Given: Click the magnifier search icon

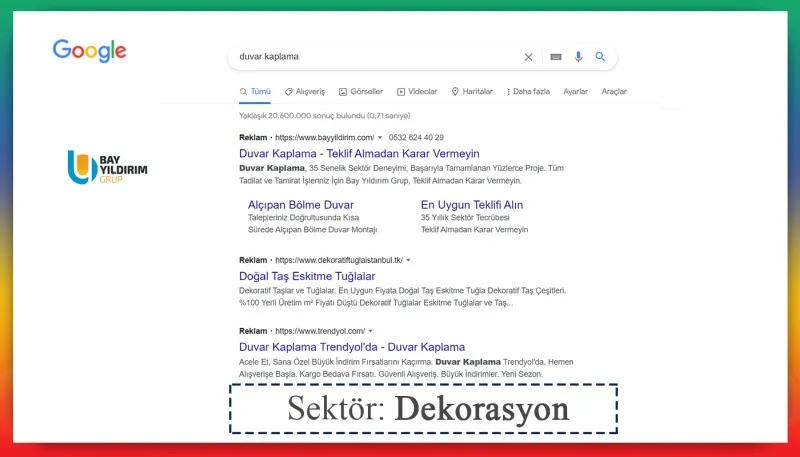Looking at the screenshot, I should coord(601,57).
